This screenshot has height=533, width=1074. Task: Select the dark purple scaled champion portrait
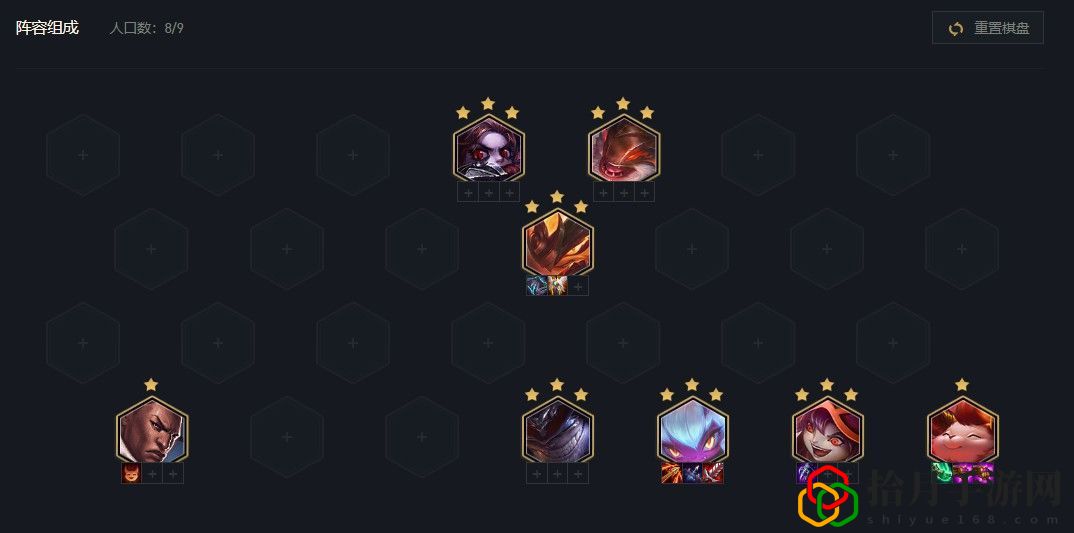click(558, 432)
